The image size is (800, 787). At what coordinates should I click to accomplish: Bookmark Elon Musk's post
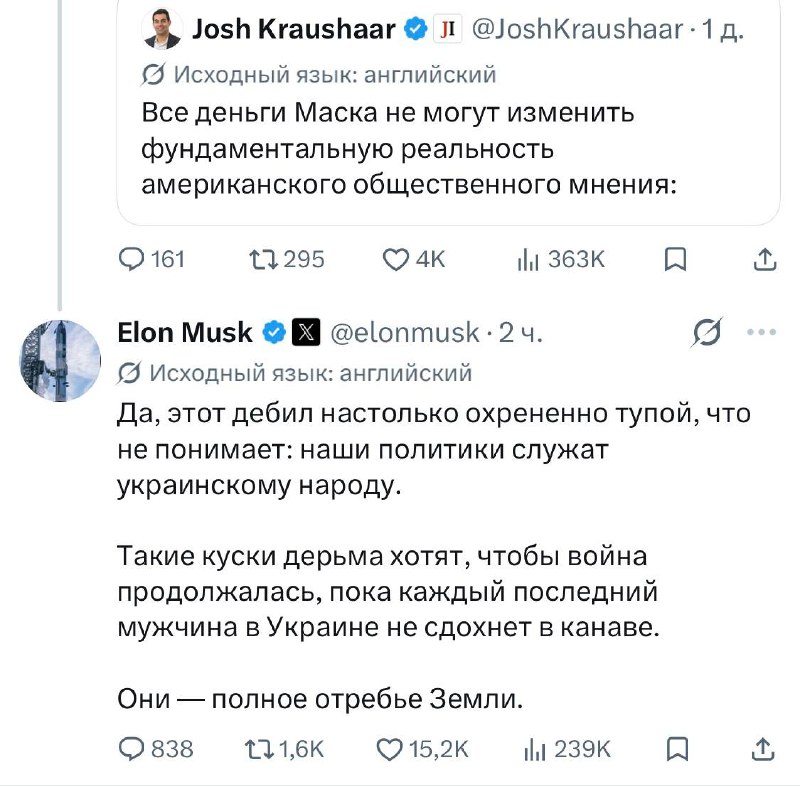678,750
